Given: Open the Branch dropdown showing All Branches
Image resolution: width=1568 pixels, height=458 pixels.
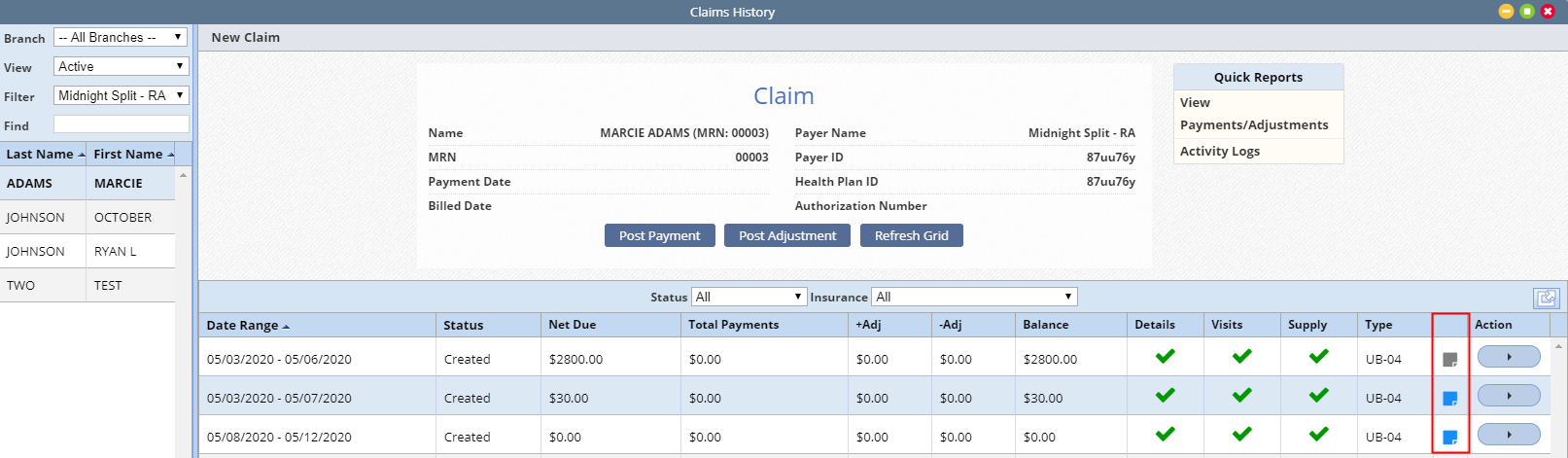Looking at the screenshot, I should coord(121,38).
